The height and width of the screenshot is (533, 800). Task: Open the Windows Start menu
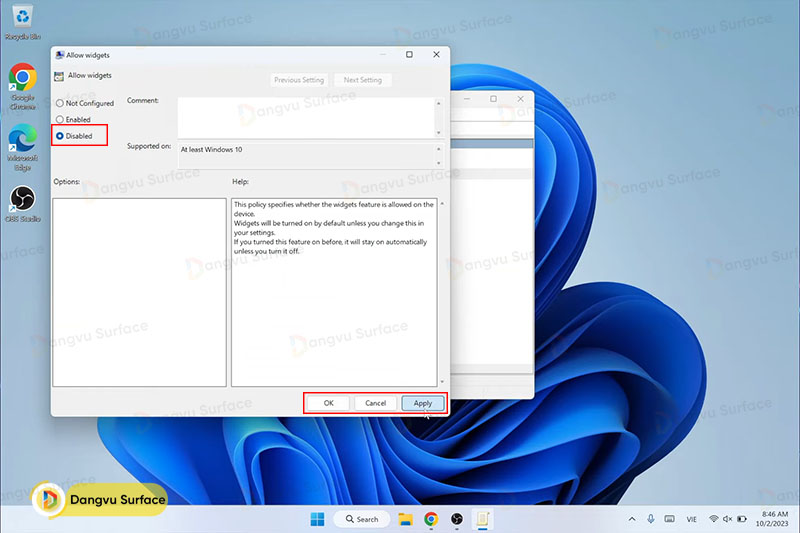tap(317, 519)
